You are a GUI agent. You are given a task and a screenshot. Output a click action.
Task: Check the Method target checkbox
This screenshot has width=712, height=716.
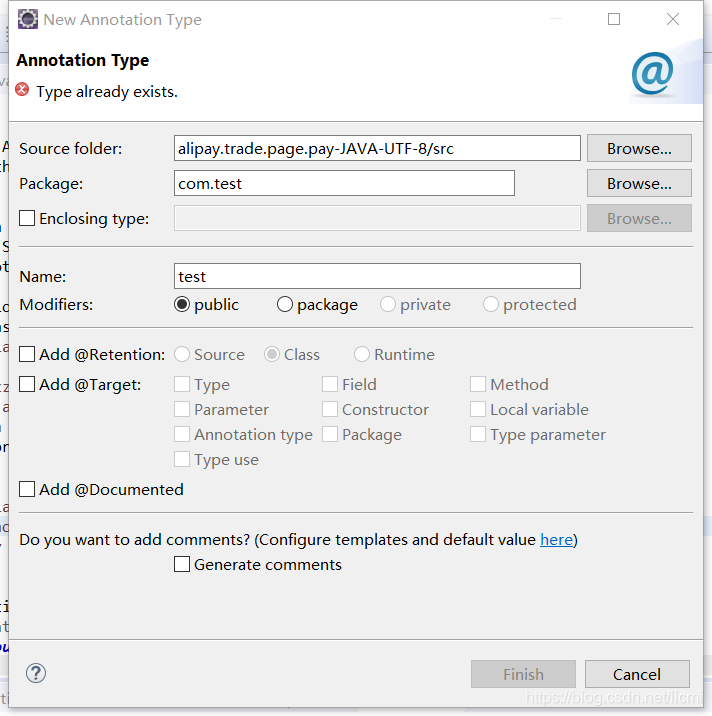pos(478,384)
